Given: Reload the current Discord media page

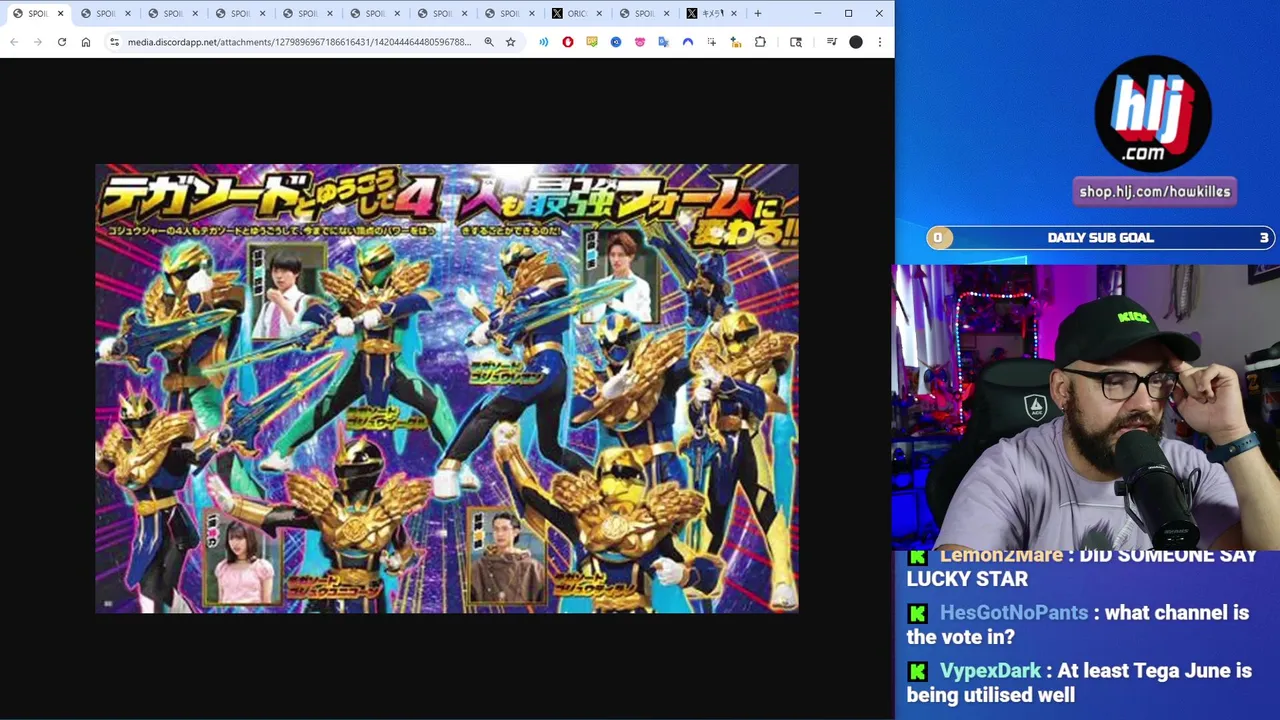Looking at the screenshot, I should (x=62, y=42).
